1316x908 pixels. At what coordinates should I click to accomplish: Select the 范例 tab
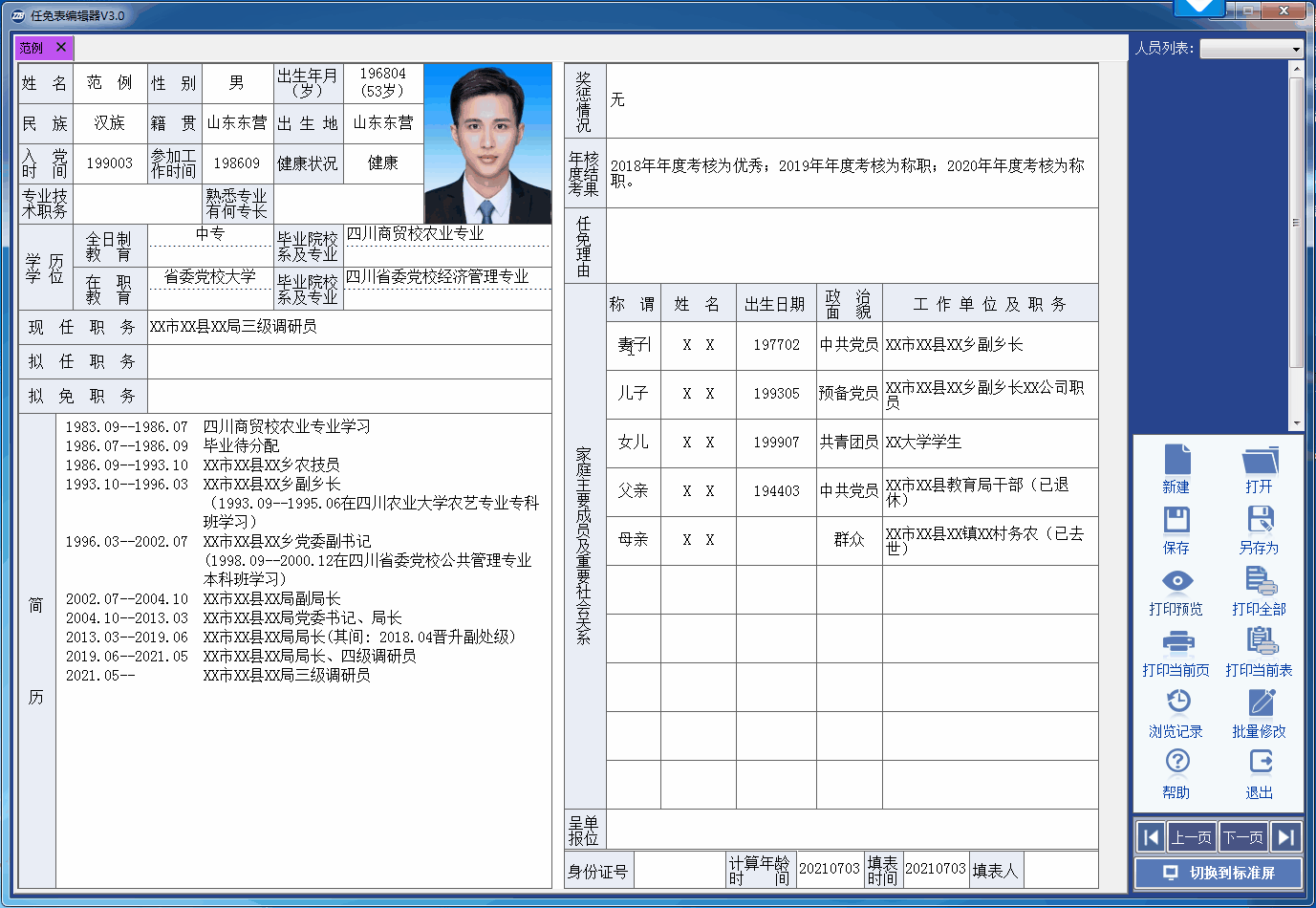(32, 48)
